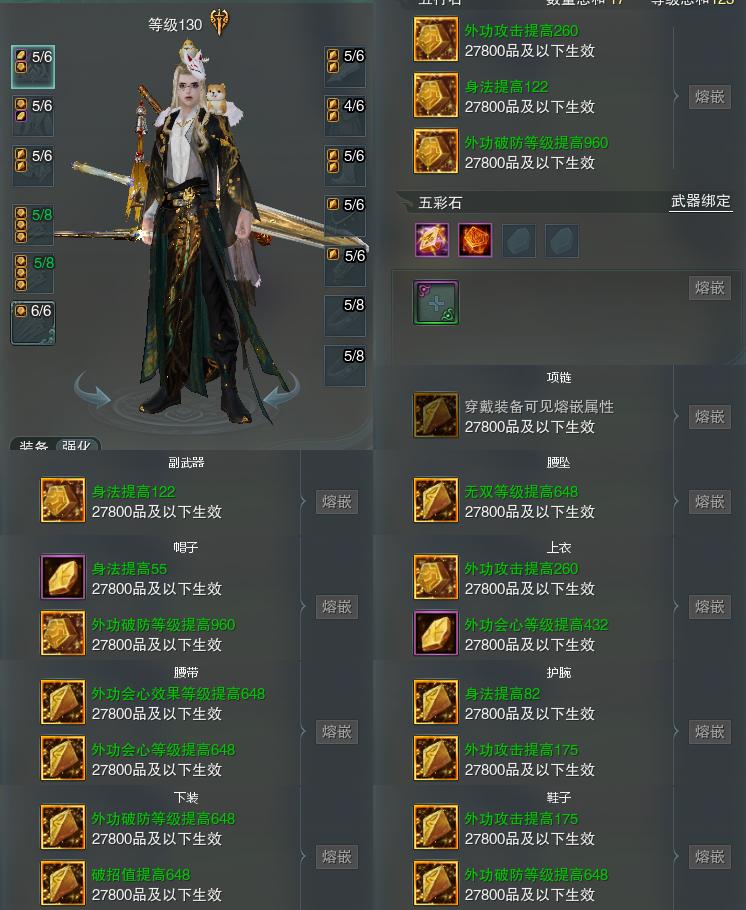Viewport: 746px width, 910px height.
Task: Expand the arrow beside 腰坠 row
Action: (x=676, y=501)
